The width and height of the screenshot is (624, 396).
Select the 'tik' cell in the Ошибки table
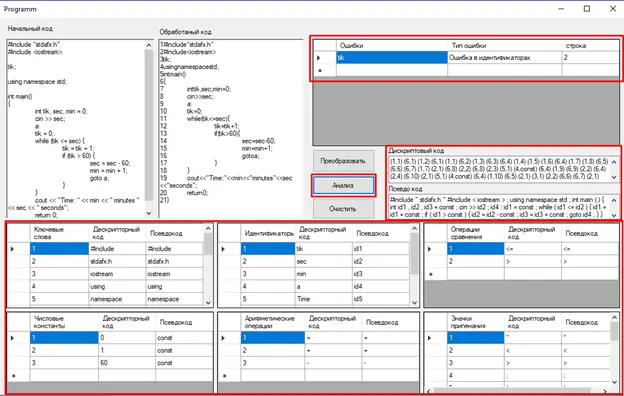pos(392,58)
